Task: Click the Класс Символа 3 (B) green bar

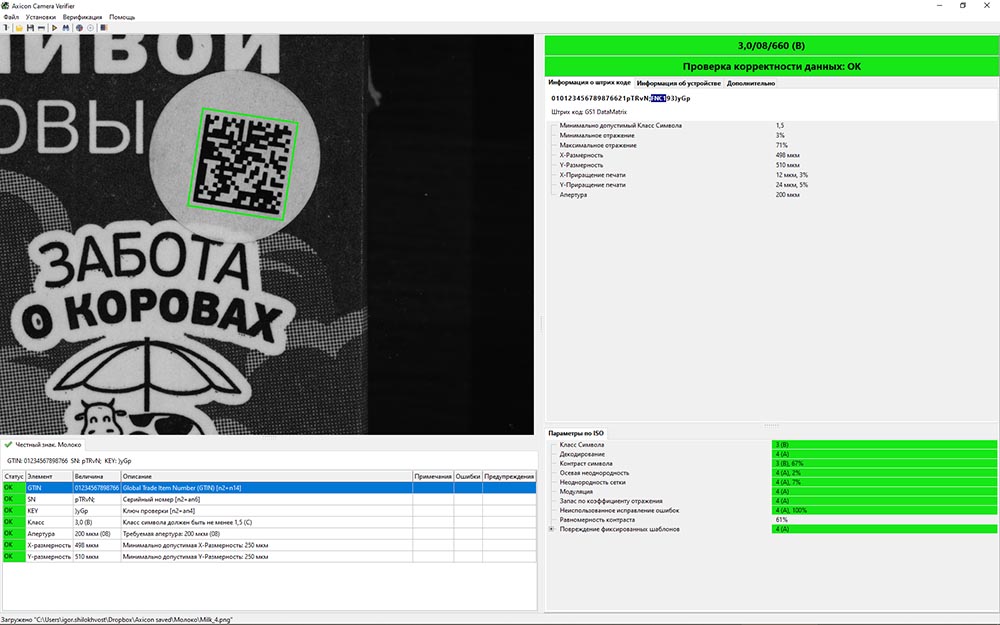Action: (884, 445)
